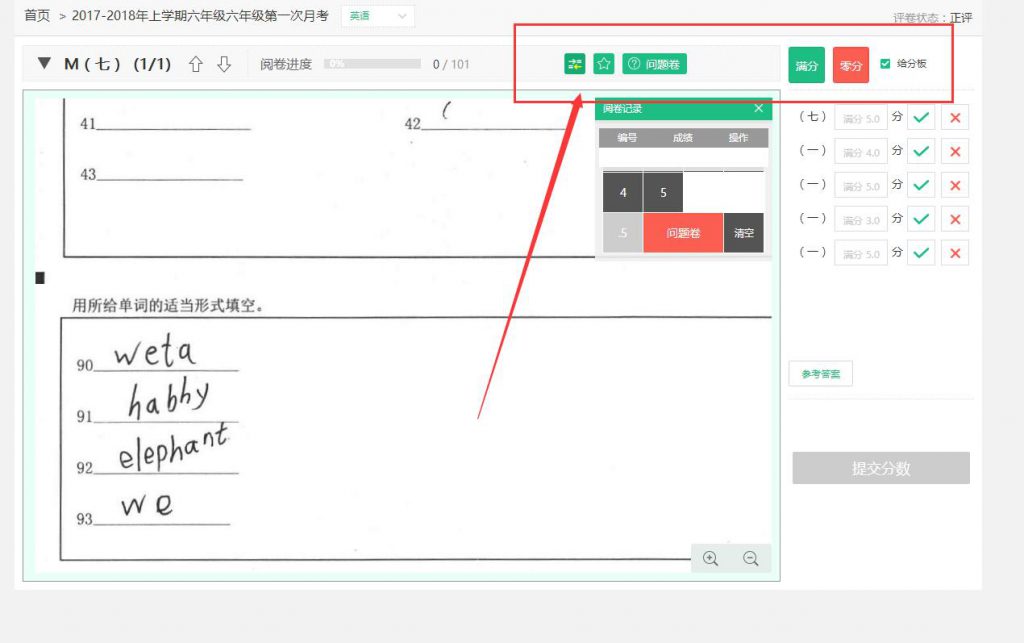Click the green settings sliders icon
Viewport: 1024px width, 643px height.
574,64
